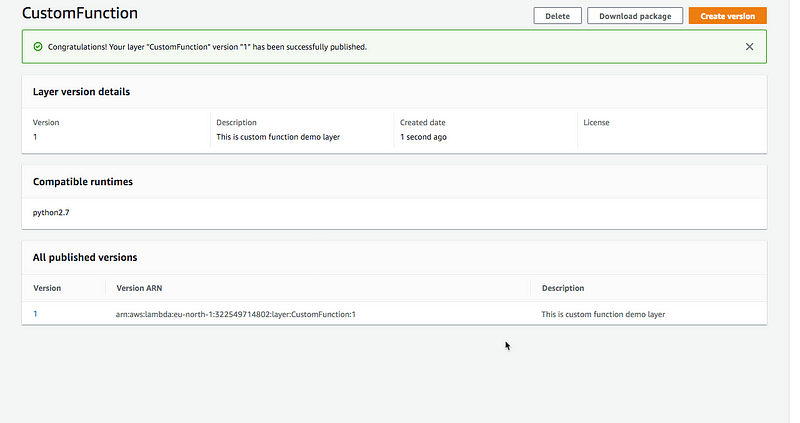
Task: Click the congratulations message text
Action: pyautogui.click(x=207, y=47)
